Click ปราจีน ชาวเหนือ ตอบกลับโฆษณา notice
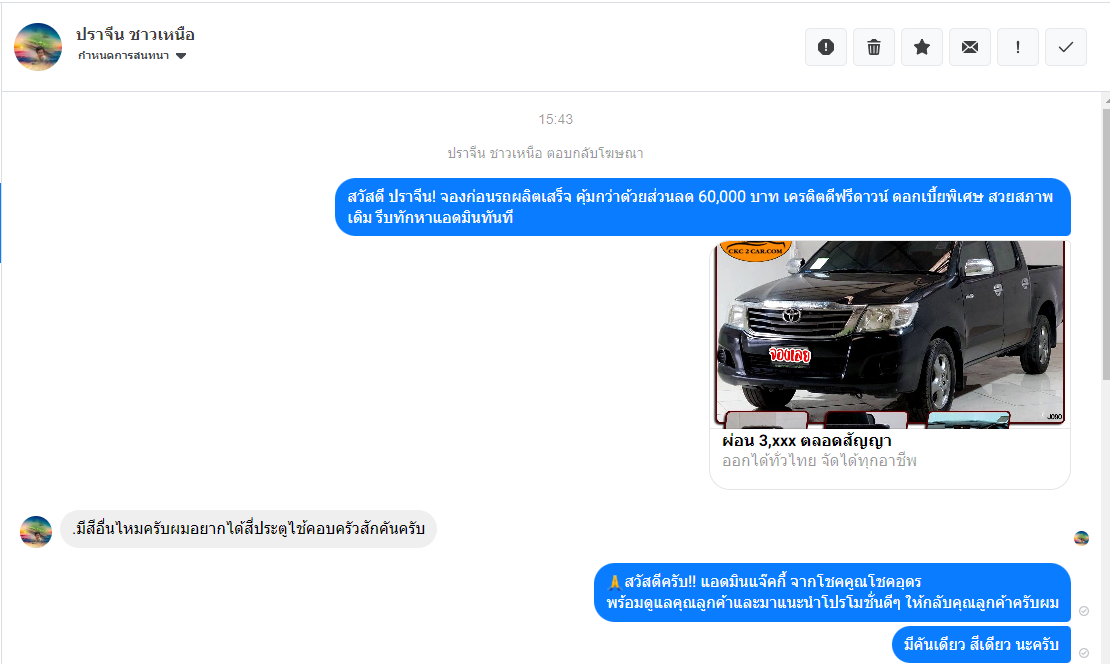Screen dimensions: 1110x664 545,153
